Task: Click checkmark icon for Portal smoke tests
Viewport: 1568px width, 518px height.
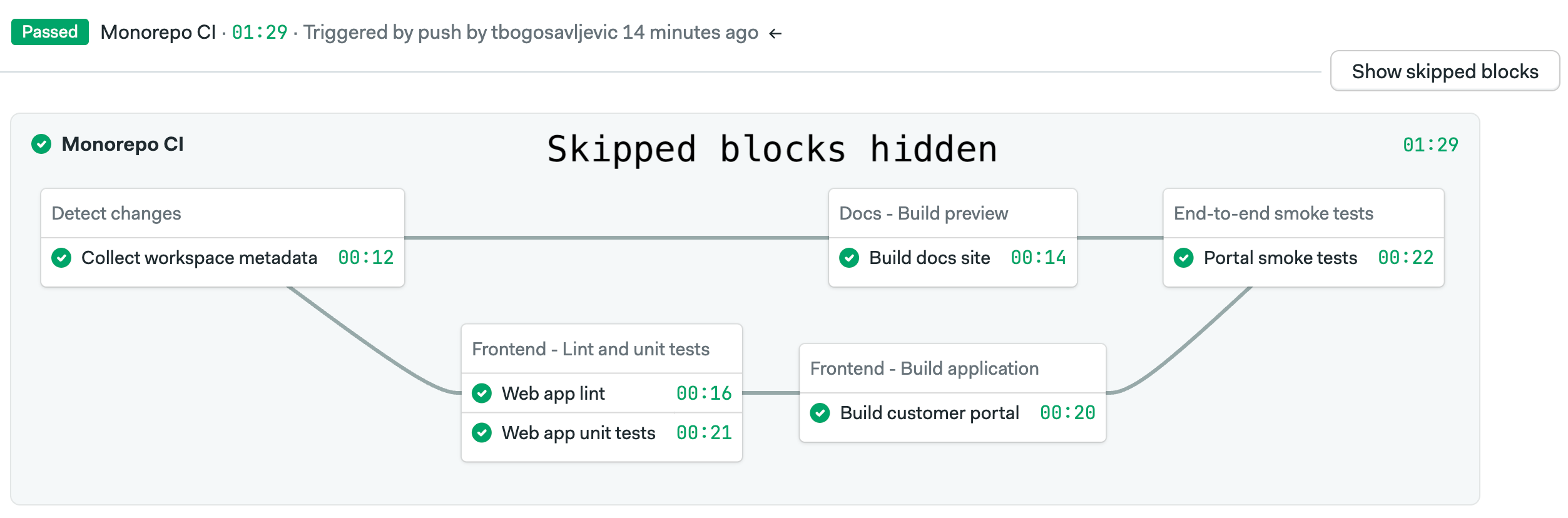Action: point(1184,258)
